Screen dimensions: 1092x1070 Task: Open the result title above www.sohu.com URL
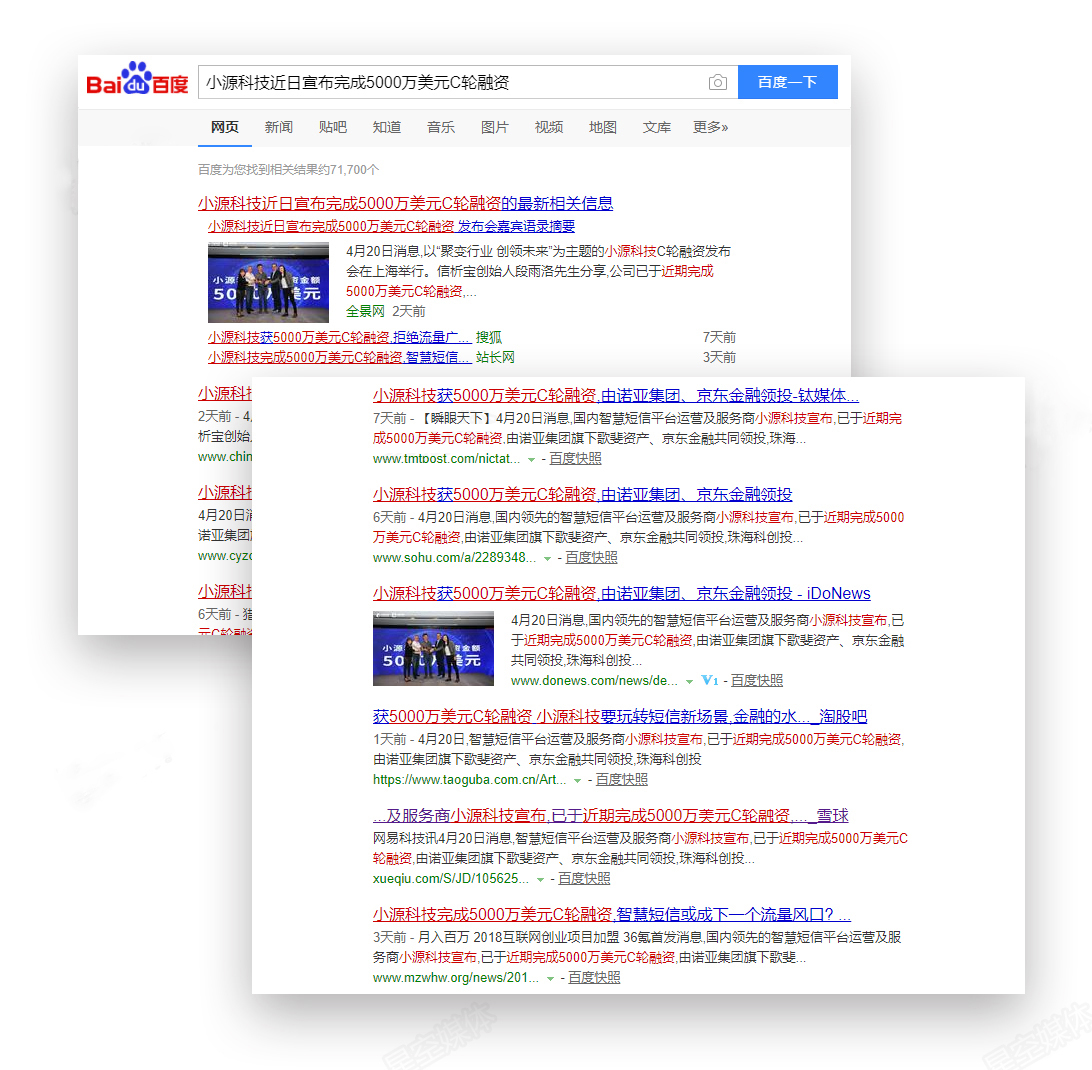pos(582,495)
